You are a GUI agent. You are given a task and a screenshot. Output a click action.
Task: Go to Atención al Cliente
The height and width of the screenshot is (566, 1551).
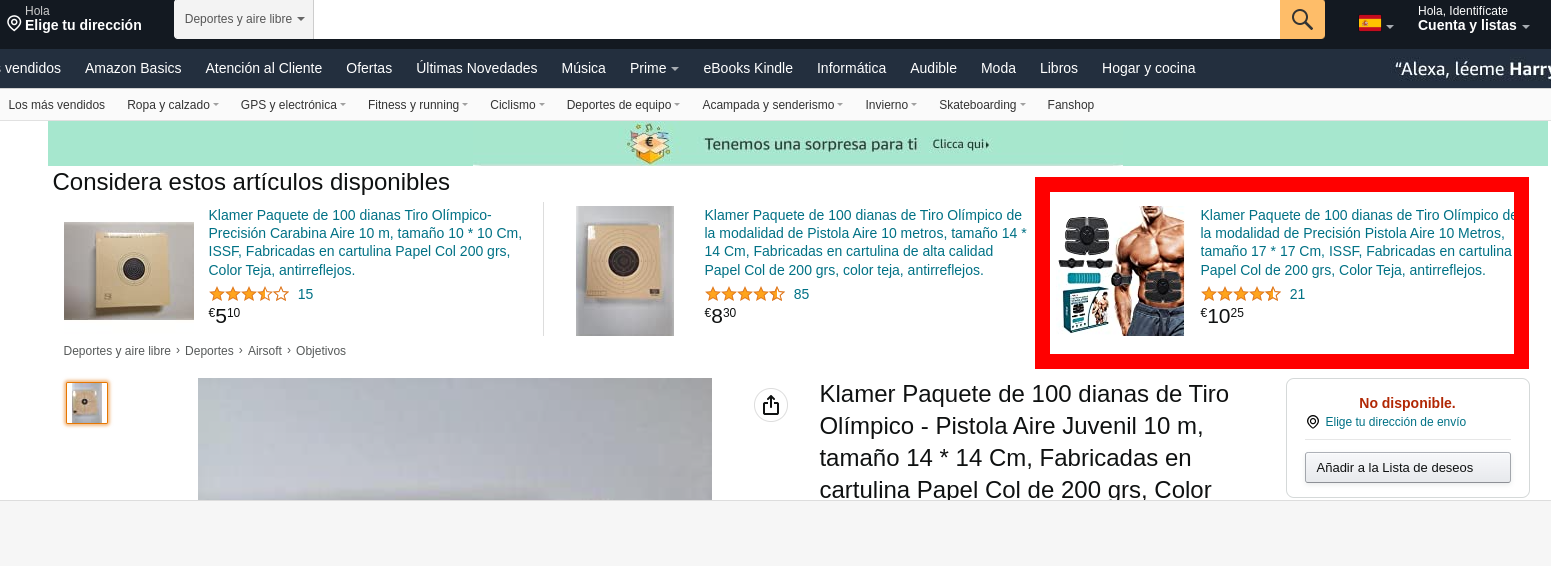point(264,68)
